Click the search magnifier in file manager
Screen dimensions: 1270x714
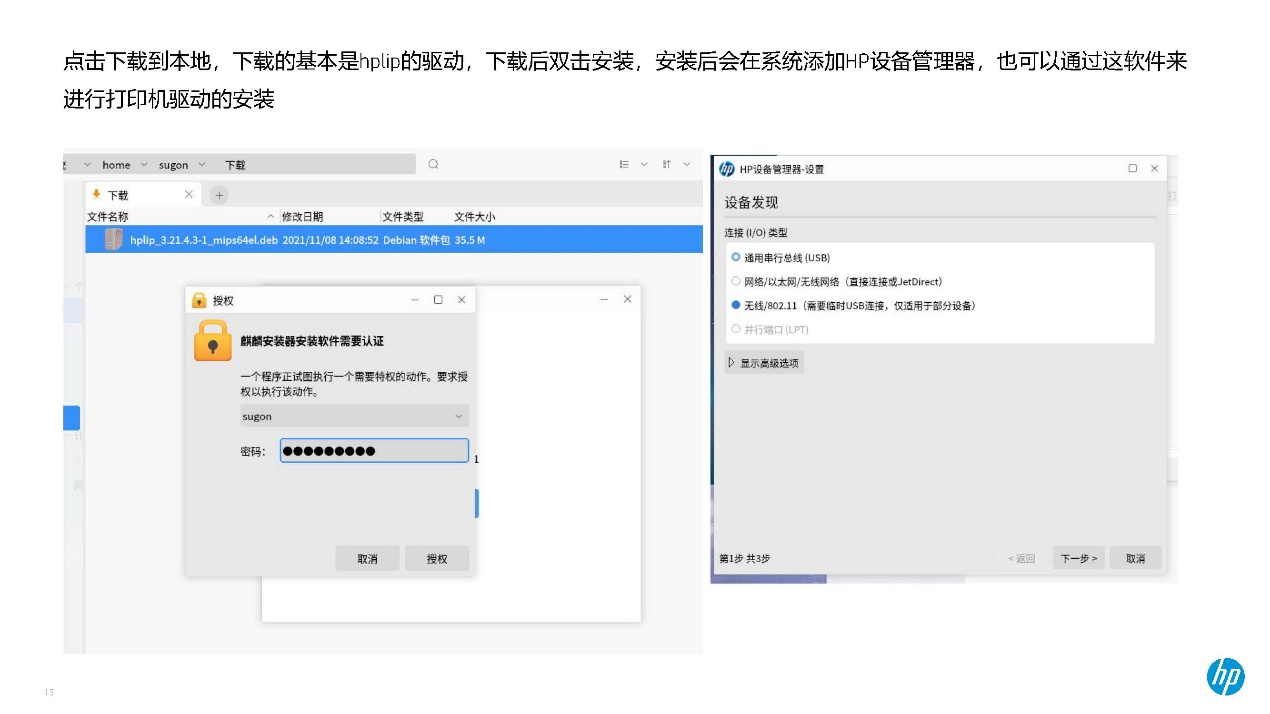tap(433, 164)
